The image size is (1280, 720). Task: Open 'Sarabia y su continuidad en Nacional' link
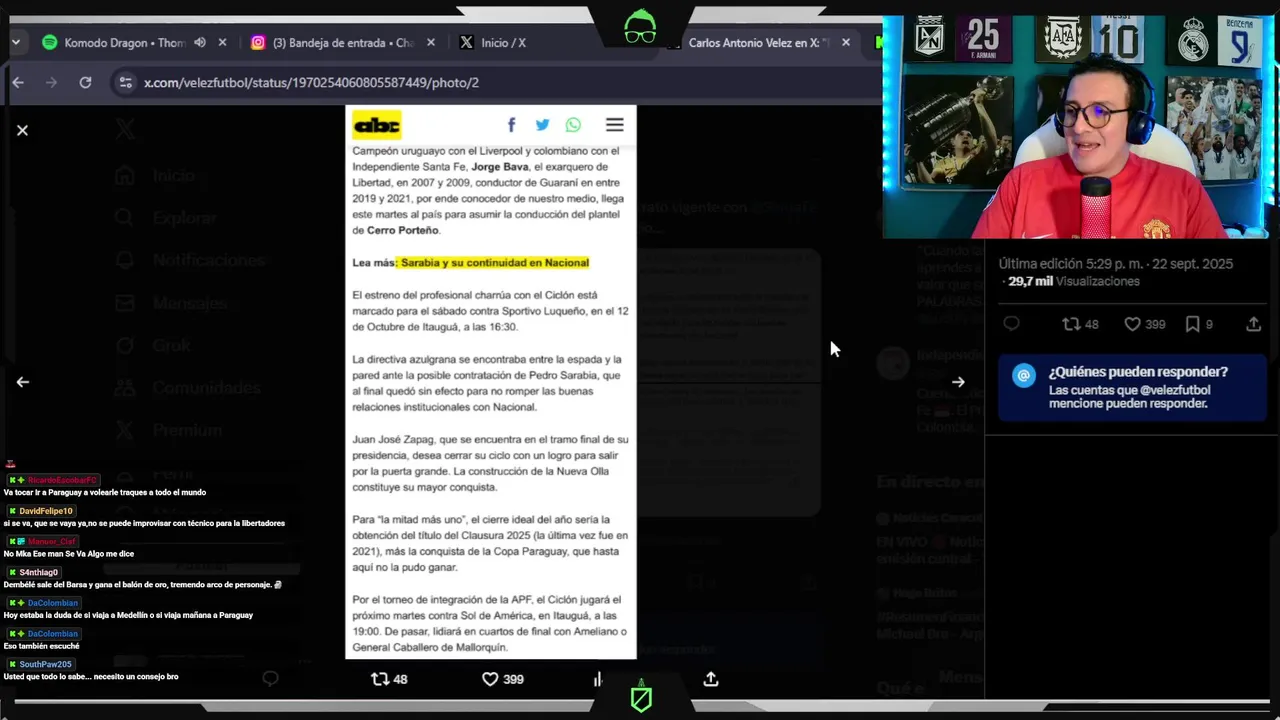(x=494, y=262)
